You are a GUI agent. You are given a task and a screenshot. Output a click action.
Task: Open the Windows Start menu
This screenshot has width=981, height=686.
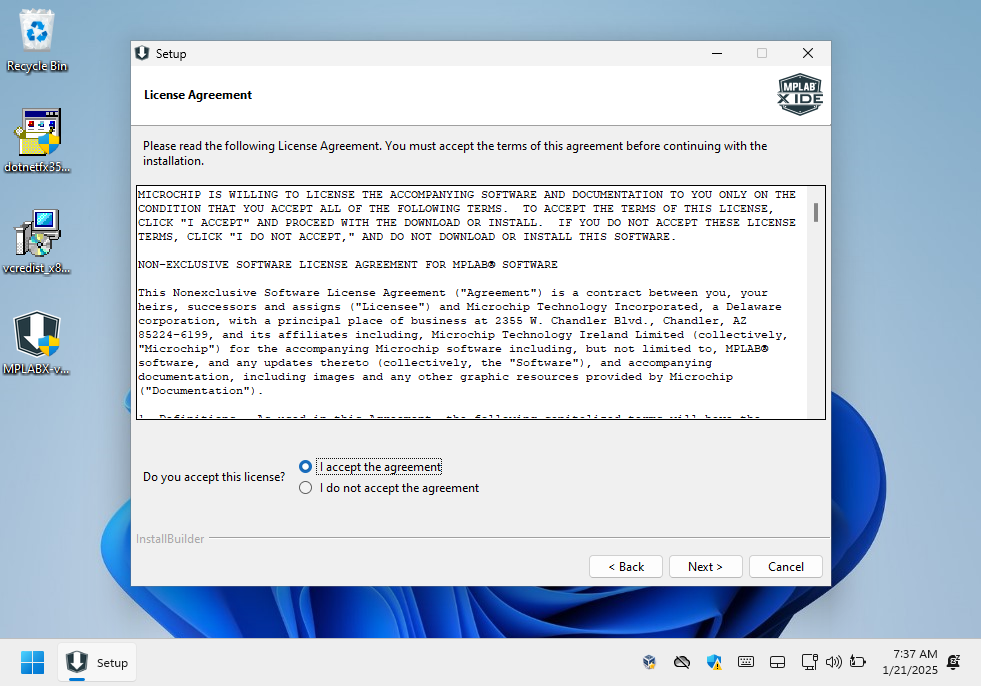coord(33,662)
